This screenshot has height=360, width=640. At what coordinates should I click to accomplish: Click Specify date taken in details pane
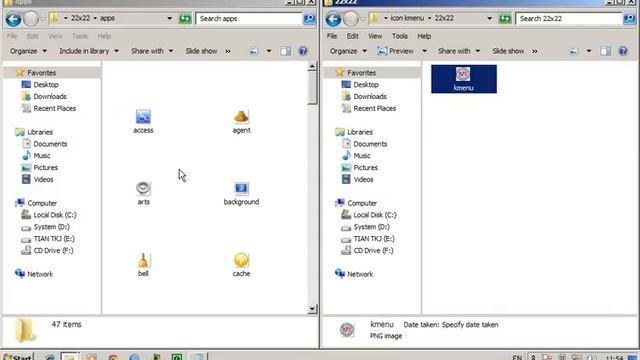(x=470, y=325)
